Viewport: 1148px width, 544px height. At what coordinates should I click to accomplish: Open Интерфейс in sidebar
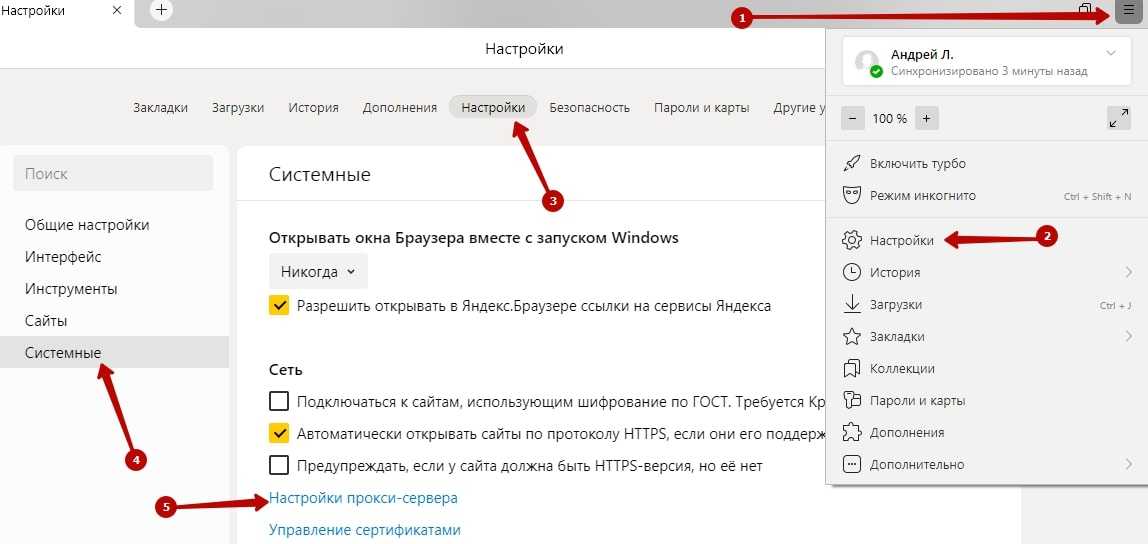63,257
